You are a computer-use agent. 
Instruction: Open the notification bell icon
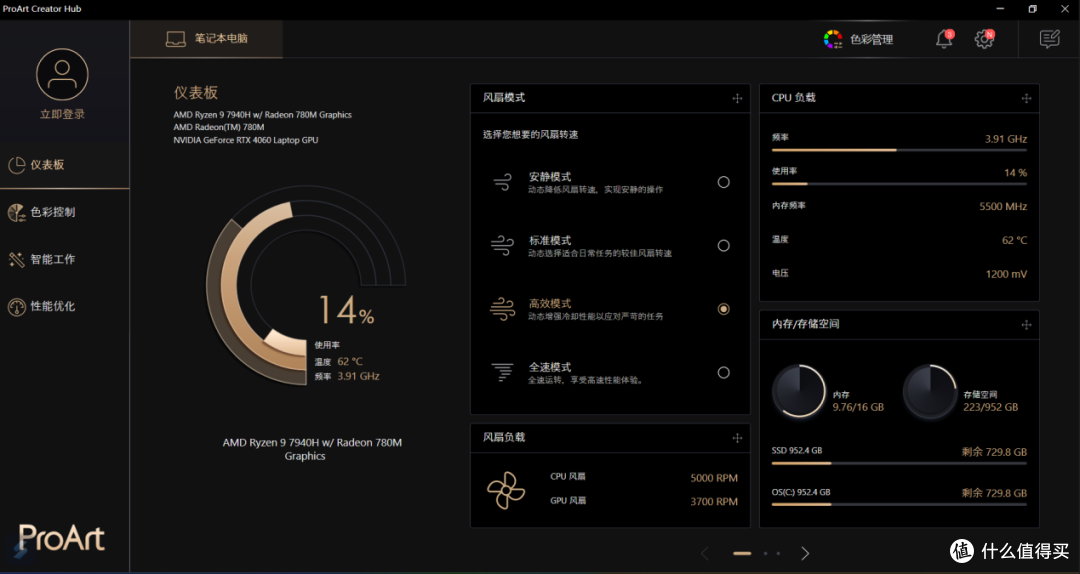coord(944,39)
